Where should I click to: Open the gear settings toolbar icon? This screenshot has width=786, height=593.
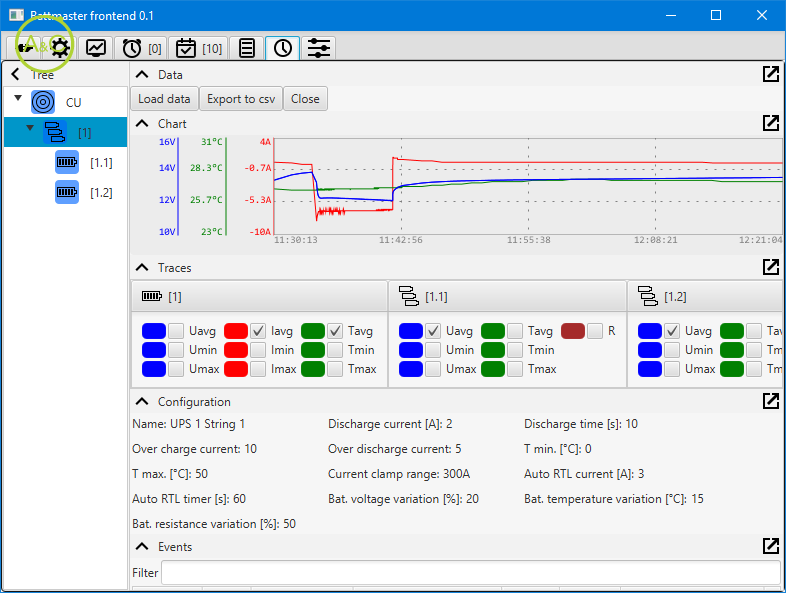[60, 48]
